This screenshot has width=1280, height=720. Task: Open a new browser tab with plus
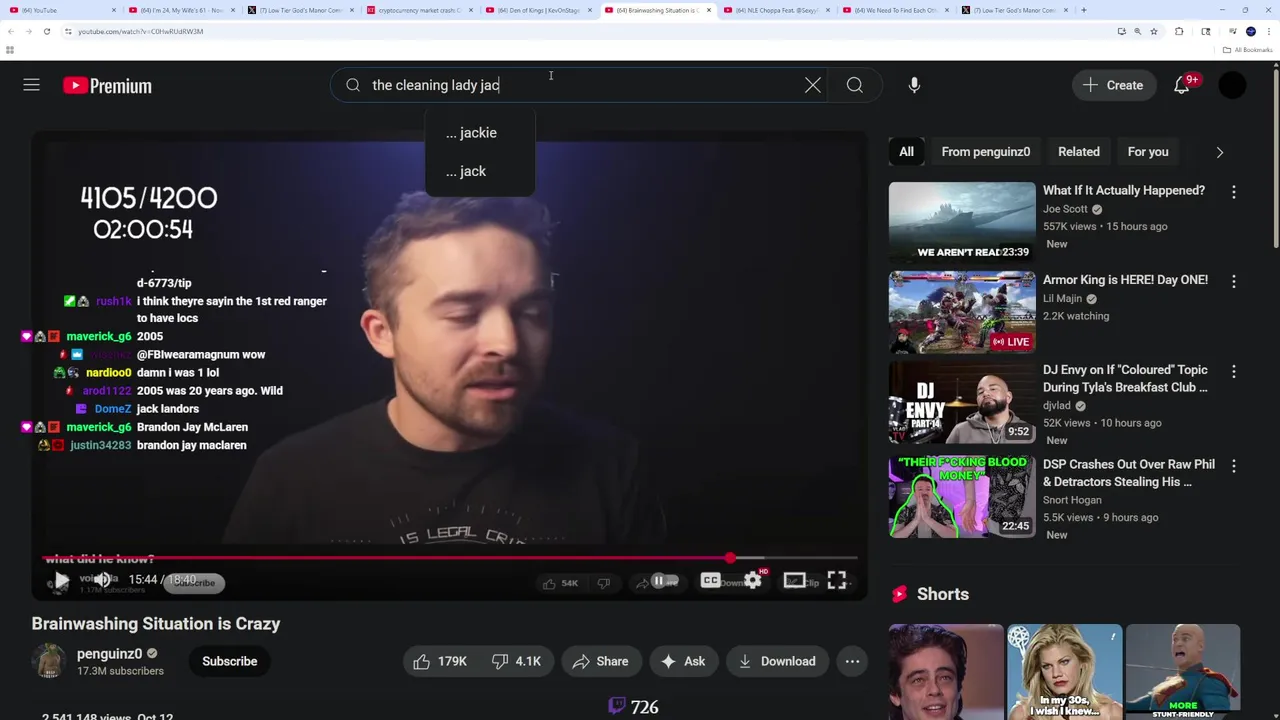(x=1084, y=10)
